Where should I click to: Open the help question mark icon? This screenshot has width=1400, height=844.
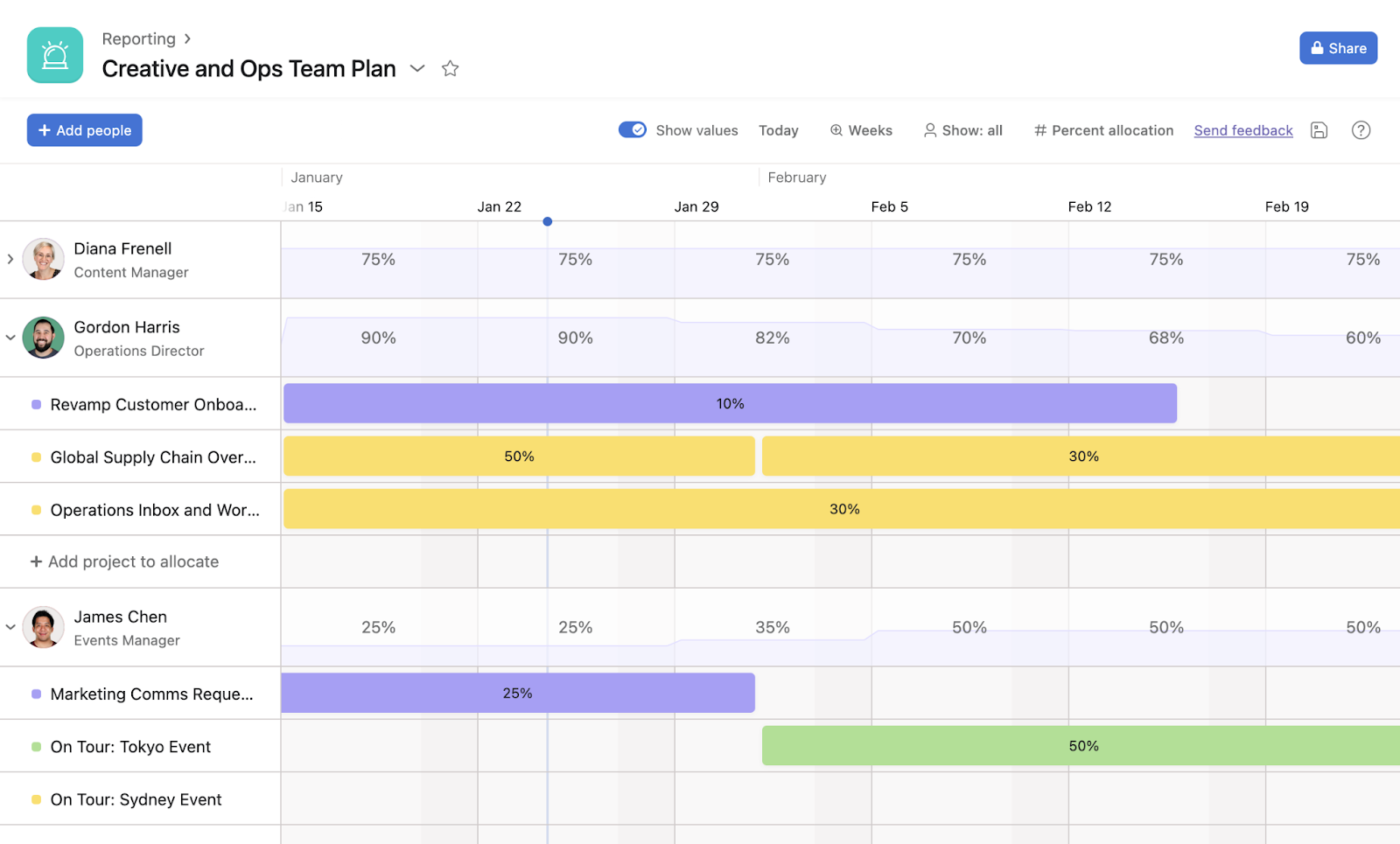click(1361, 130)
